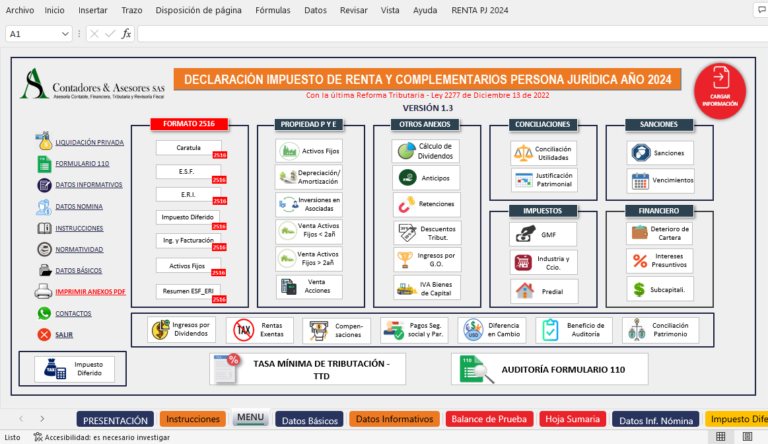Open Rentas Exentas no-tax button
Screen dimensions: 768x444
[260, 330]
